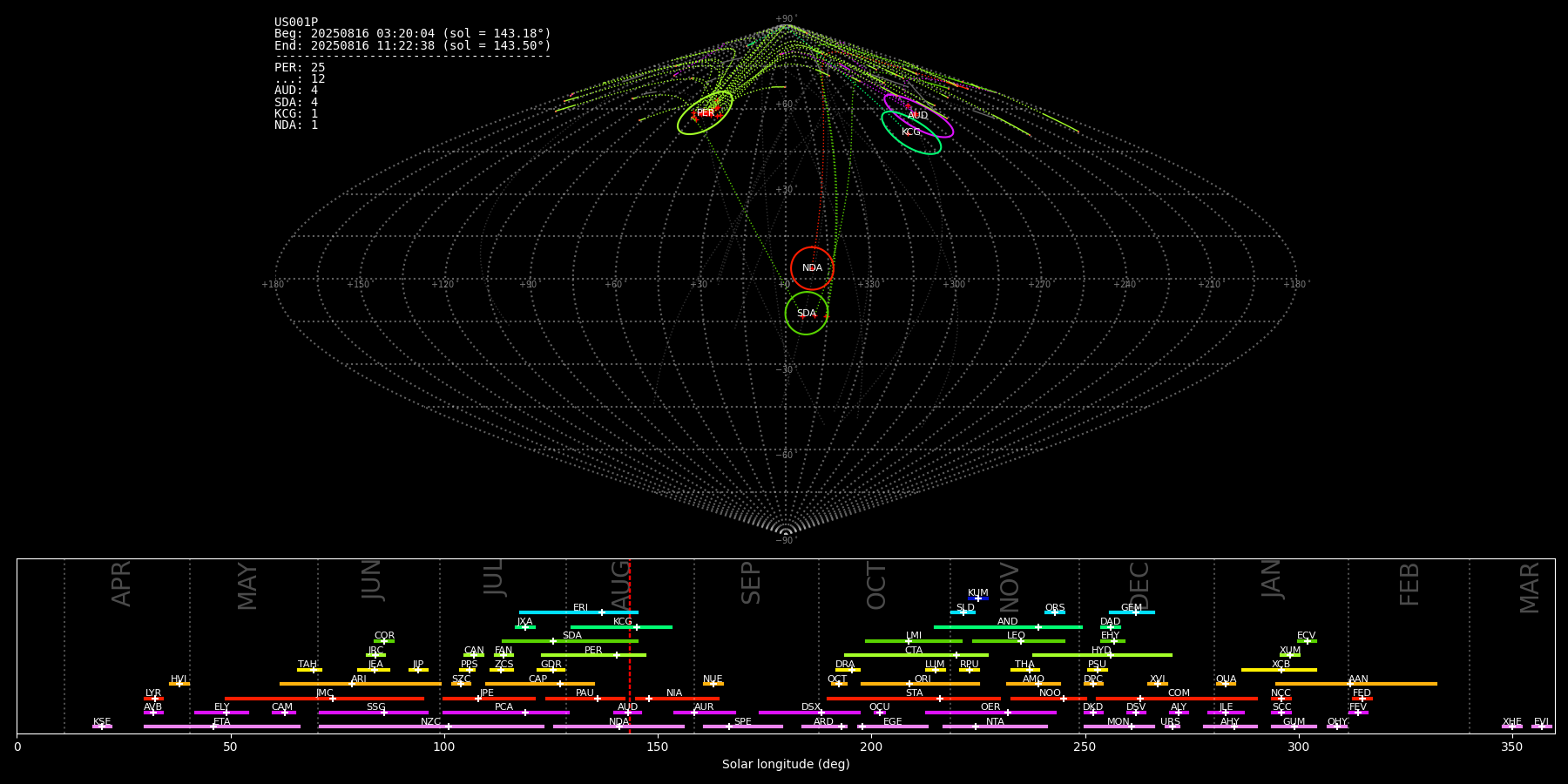Click the SDA activity bar in the timeline
The width and height of the screenshot is (1568, 784).
pyautogui.click(x=570, y=641)
